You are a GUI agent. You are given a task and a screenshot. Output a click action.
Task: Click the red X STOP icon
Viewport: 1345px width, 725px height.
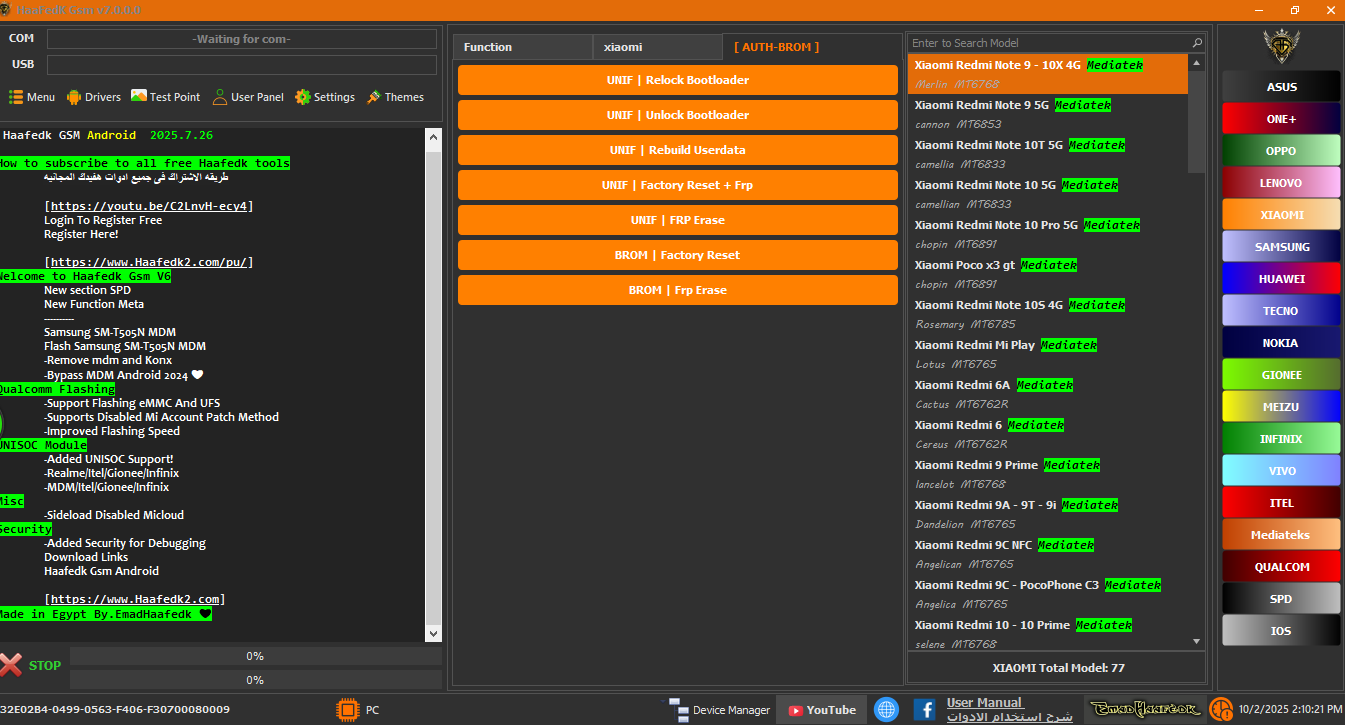(11, 665)
